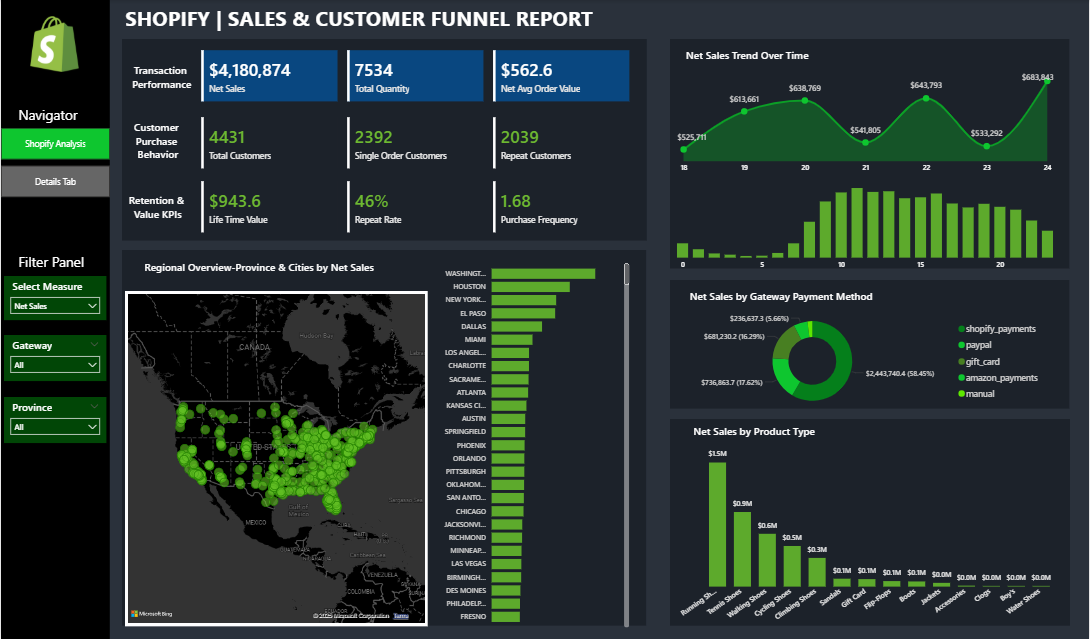Select the Cycling Shoes $0.5M product bar
Image resolution: width=1090 pixels, height=639 pixels.
[x=792, y=566]
